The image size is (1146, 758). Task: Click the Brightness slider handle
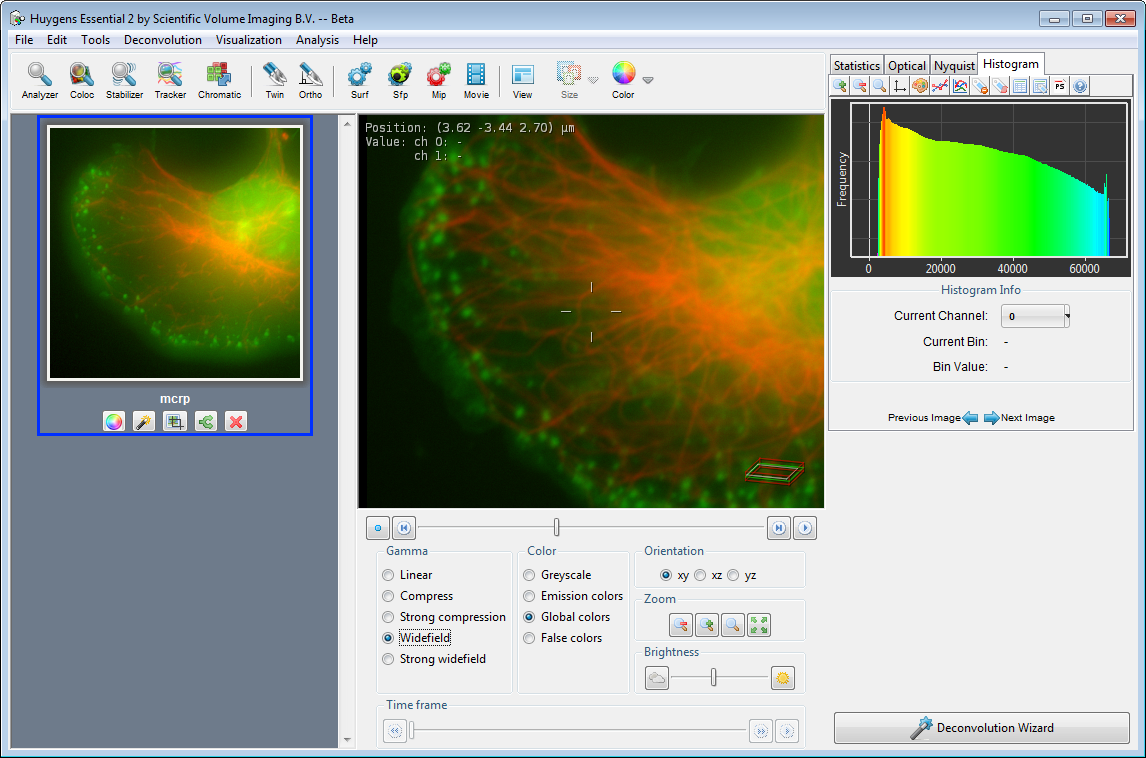click(713, 678)
